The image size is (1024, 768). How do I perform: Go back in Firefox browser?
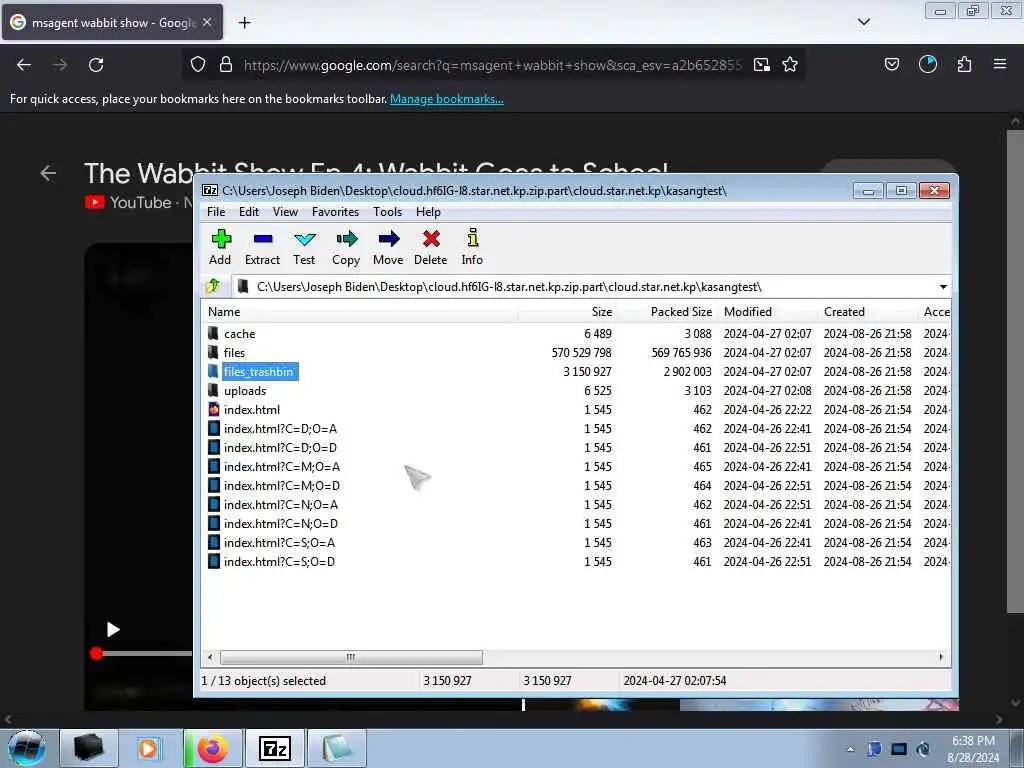[24, 65]
